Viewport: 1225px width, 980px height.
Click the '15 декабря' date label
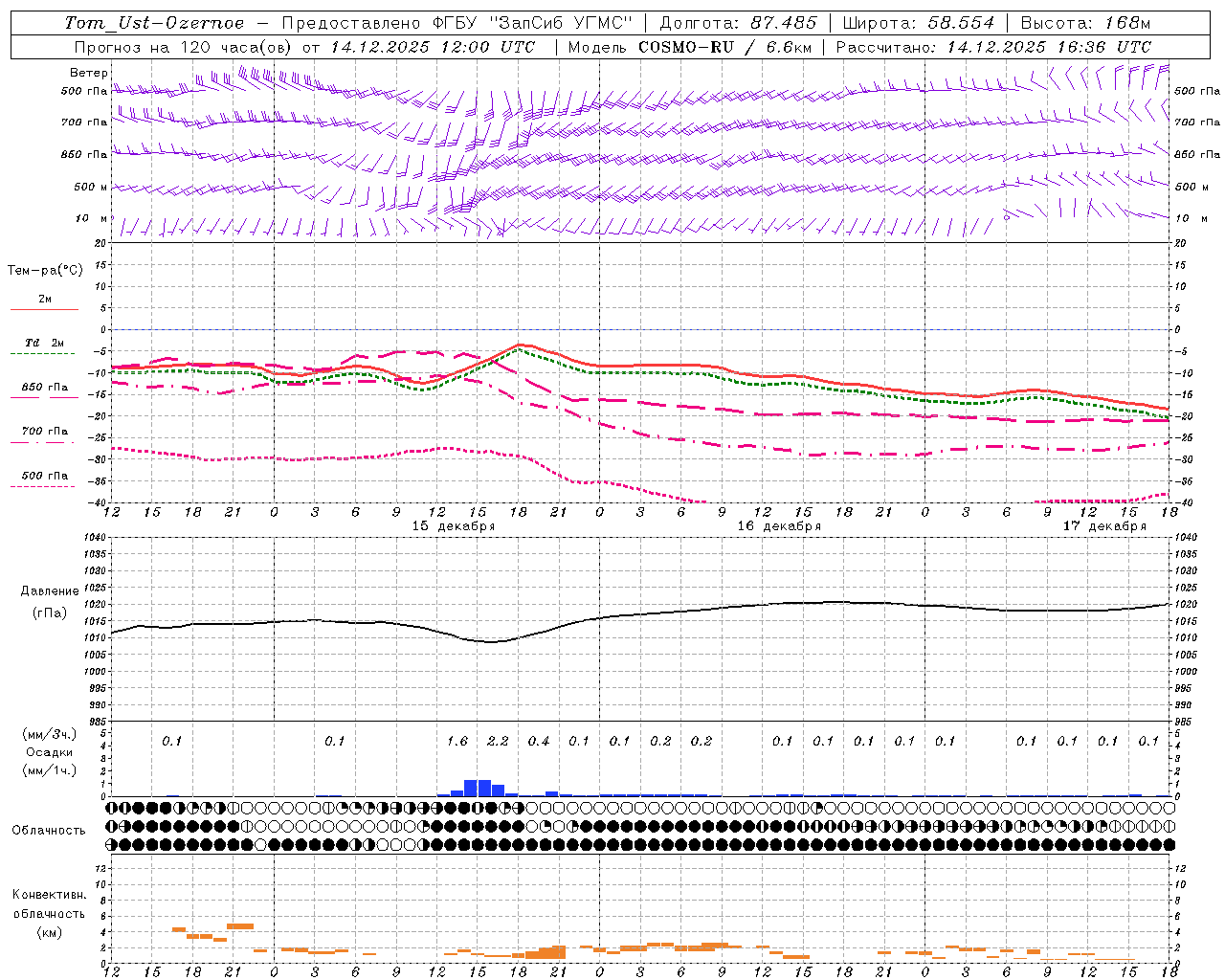(454, 526)
